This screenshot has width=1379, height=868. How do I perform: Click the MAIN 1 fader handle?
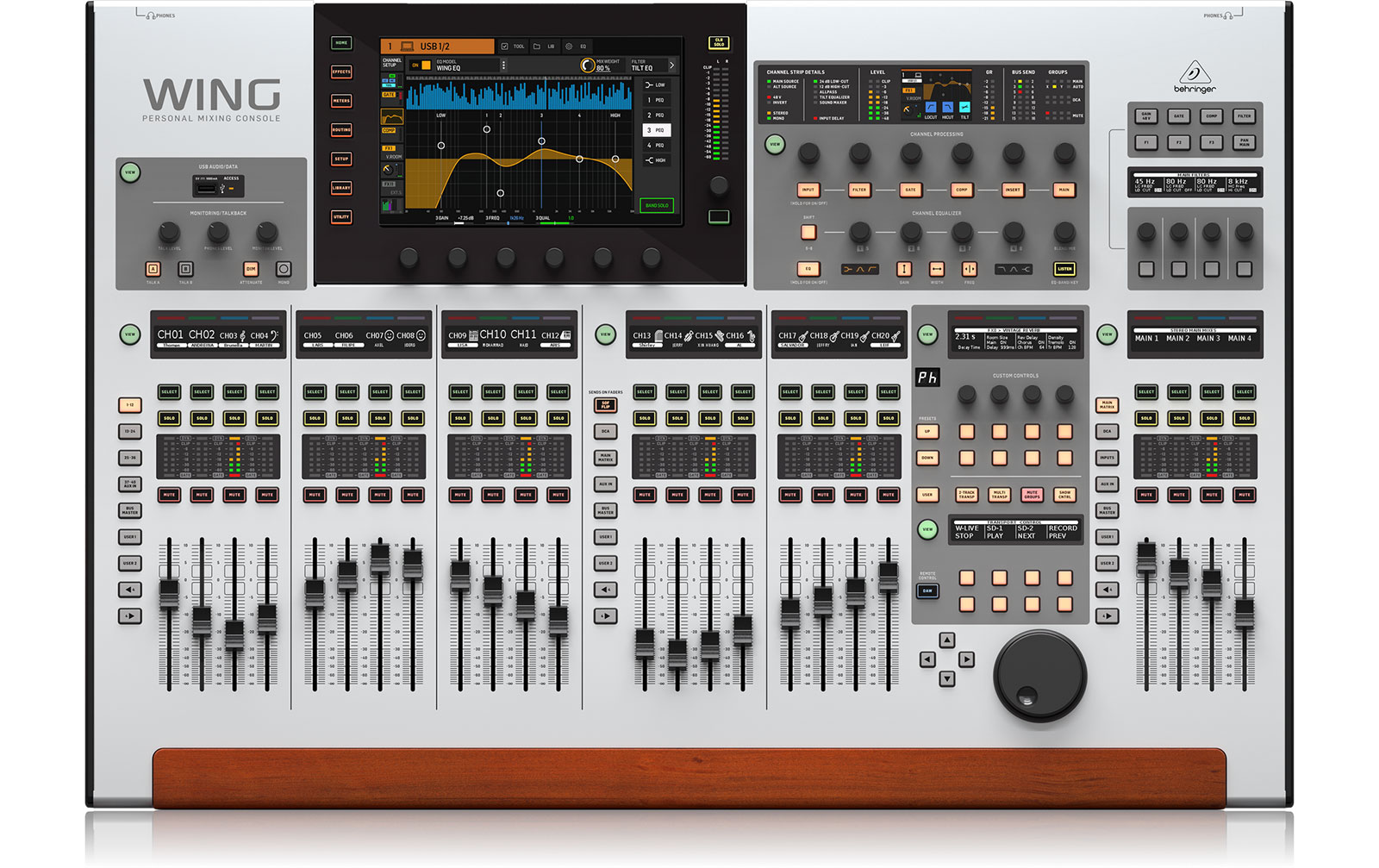click(1146, 559)
